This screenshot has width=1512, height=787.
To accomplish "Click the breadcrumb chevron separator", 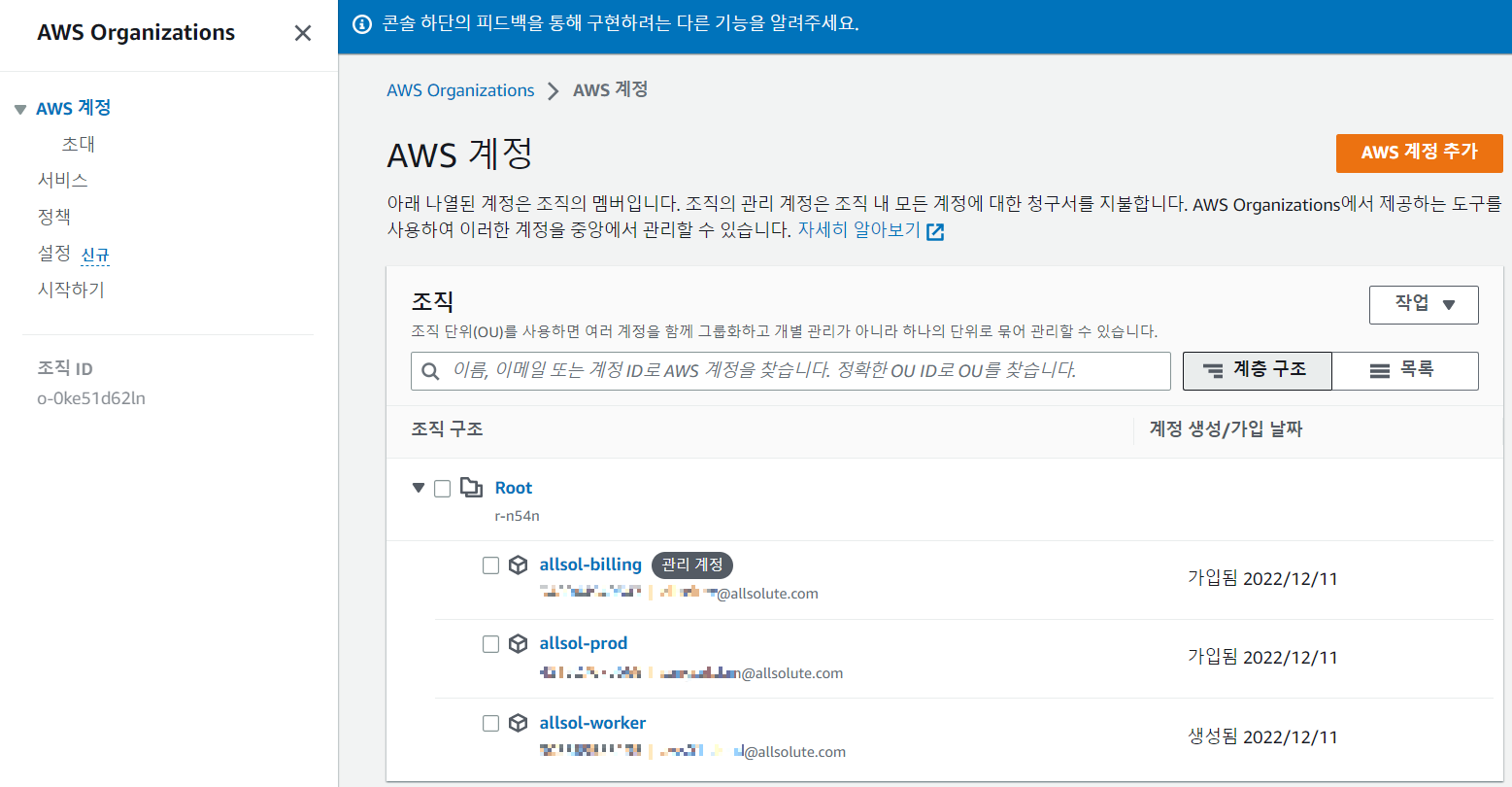I will click(554, 90).
